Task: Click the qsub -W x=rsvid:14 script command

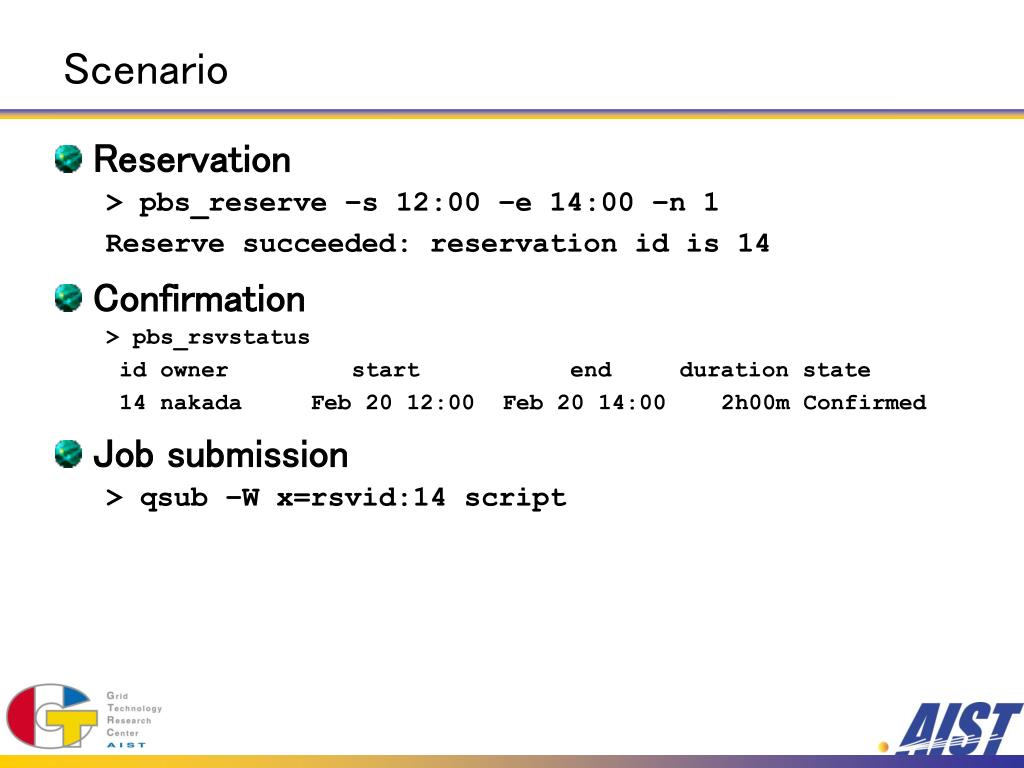Action: [336, 498]
